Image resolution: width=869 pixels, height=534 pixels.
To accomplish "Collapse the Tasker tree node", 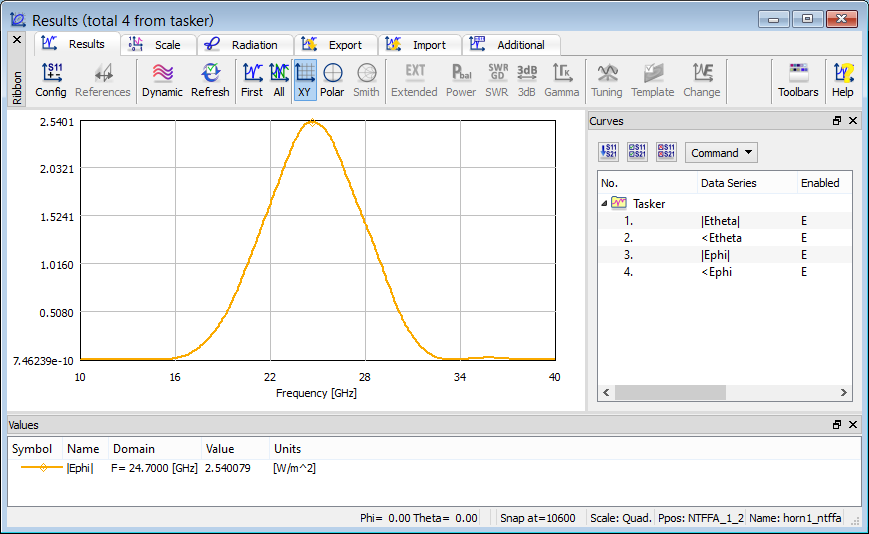I will pyautogui.click(x=604, y=203).
